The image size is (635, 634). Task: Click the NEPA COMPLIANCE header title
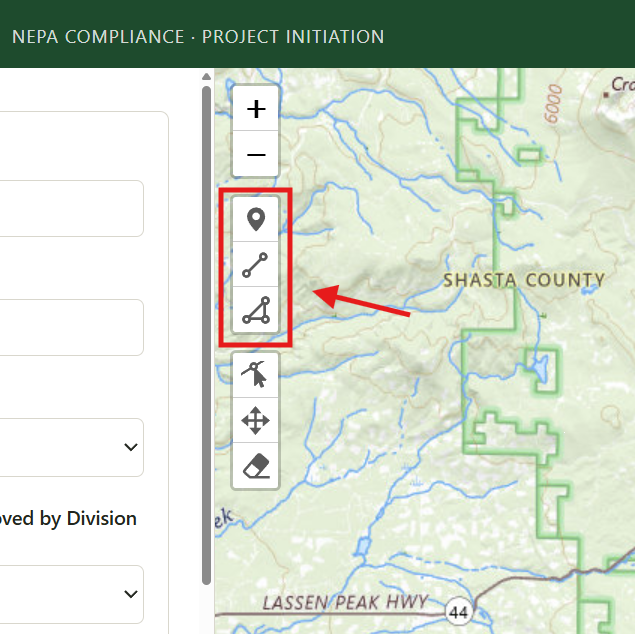tap(198, 37)
